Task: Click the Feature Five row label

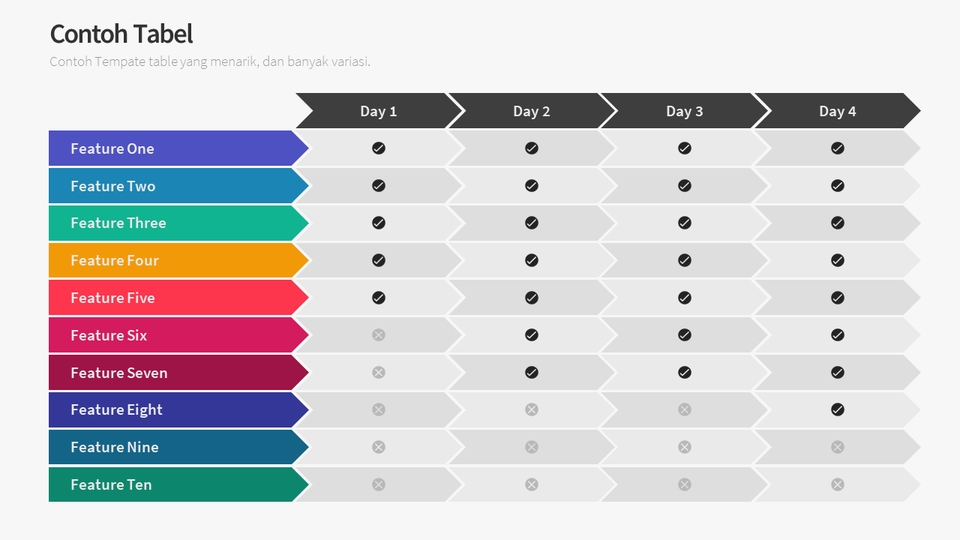Action: point(112,298)
